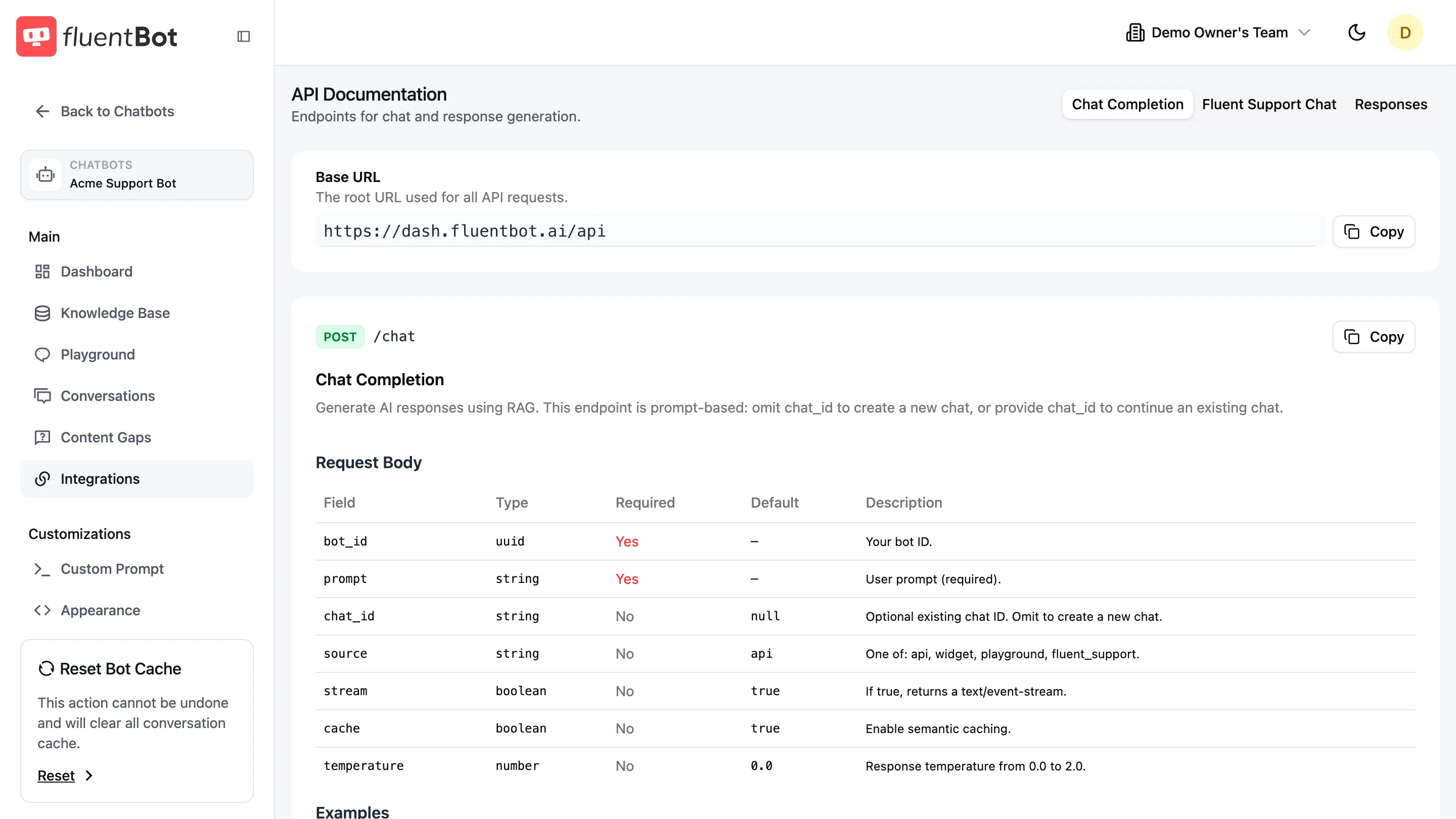Open Playground from the sidebar

137,354
